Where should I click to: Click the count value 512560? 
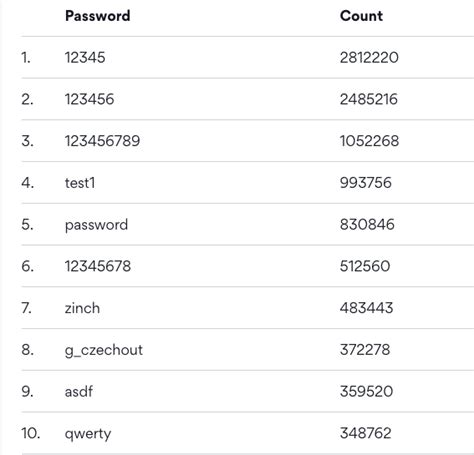click(365, 266)
